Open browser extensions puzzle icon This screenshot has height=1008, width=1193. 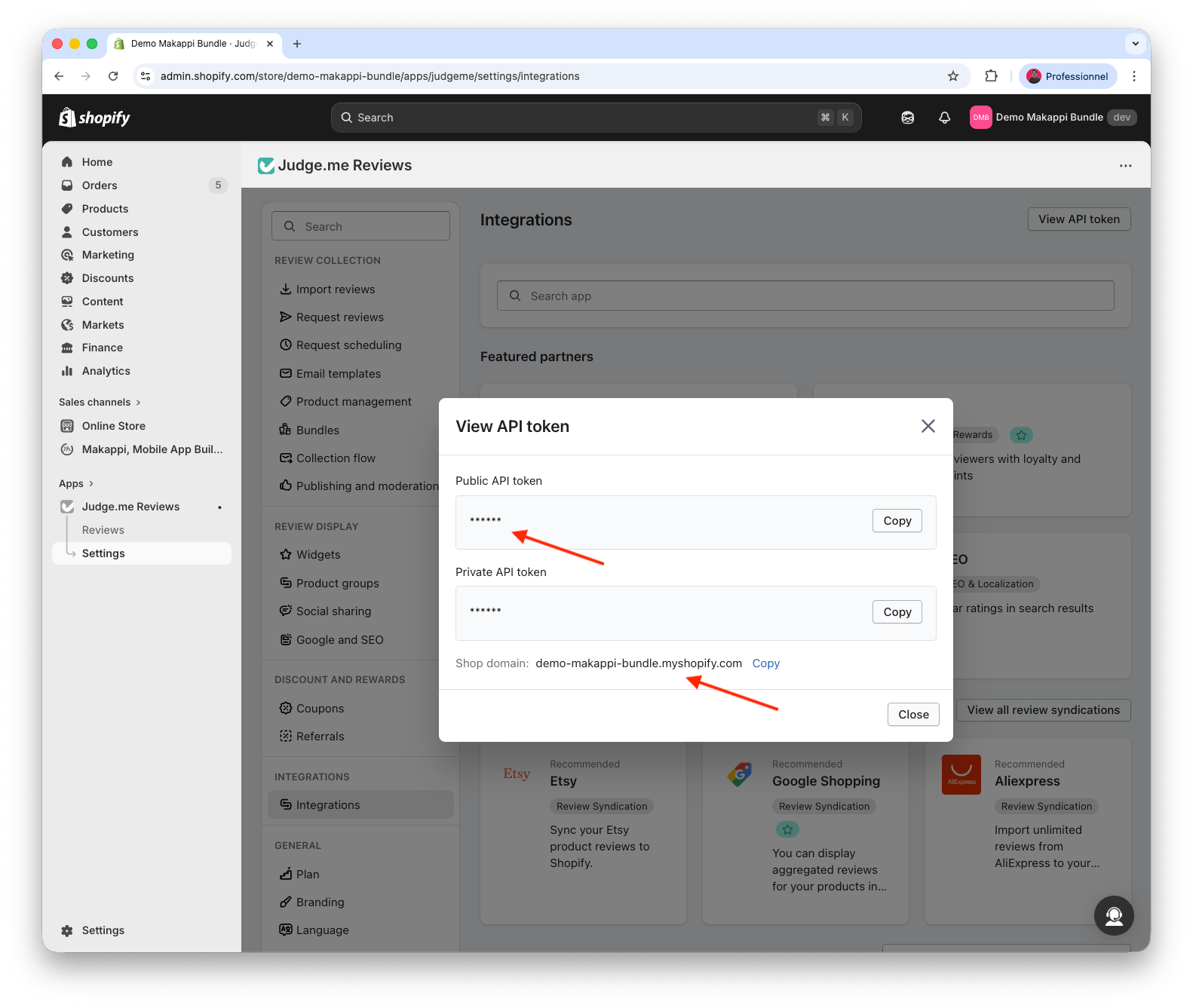(991, 76)
